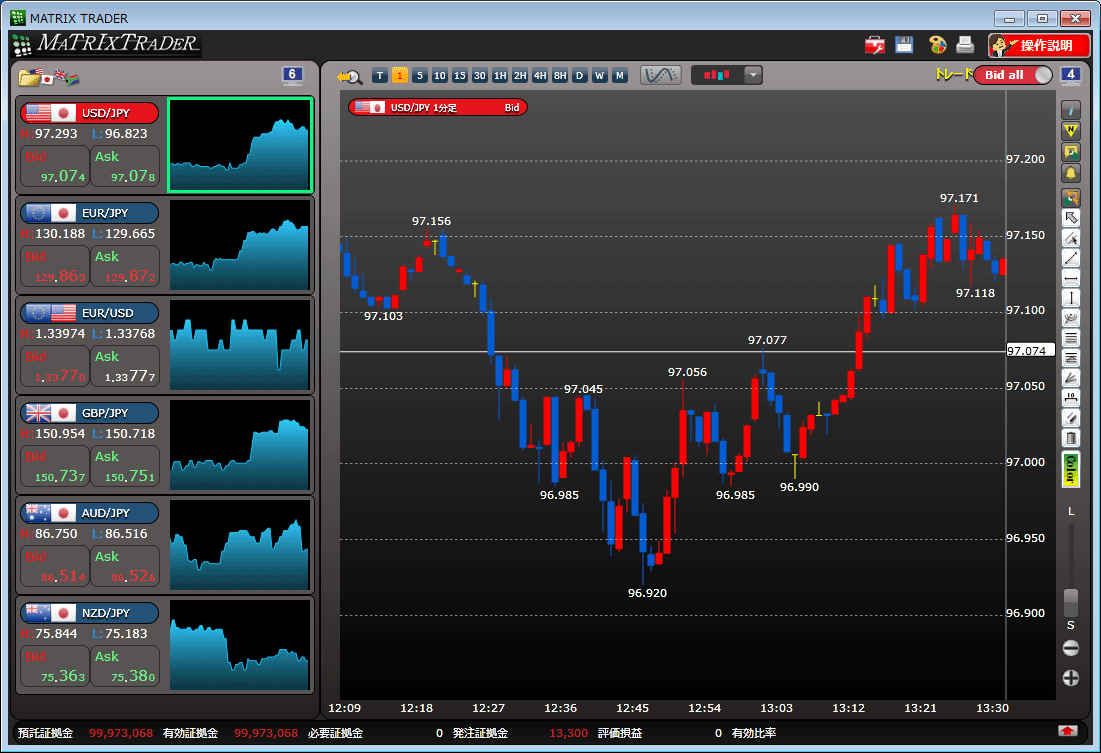The image size is (1101, 753).
Task: Select the line with cursor edit tool
Action: [x=1071, y=238]
